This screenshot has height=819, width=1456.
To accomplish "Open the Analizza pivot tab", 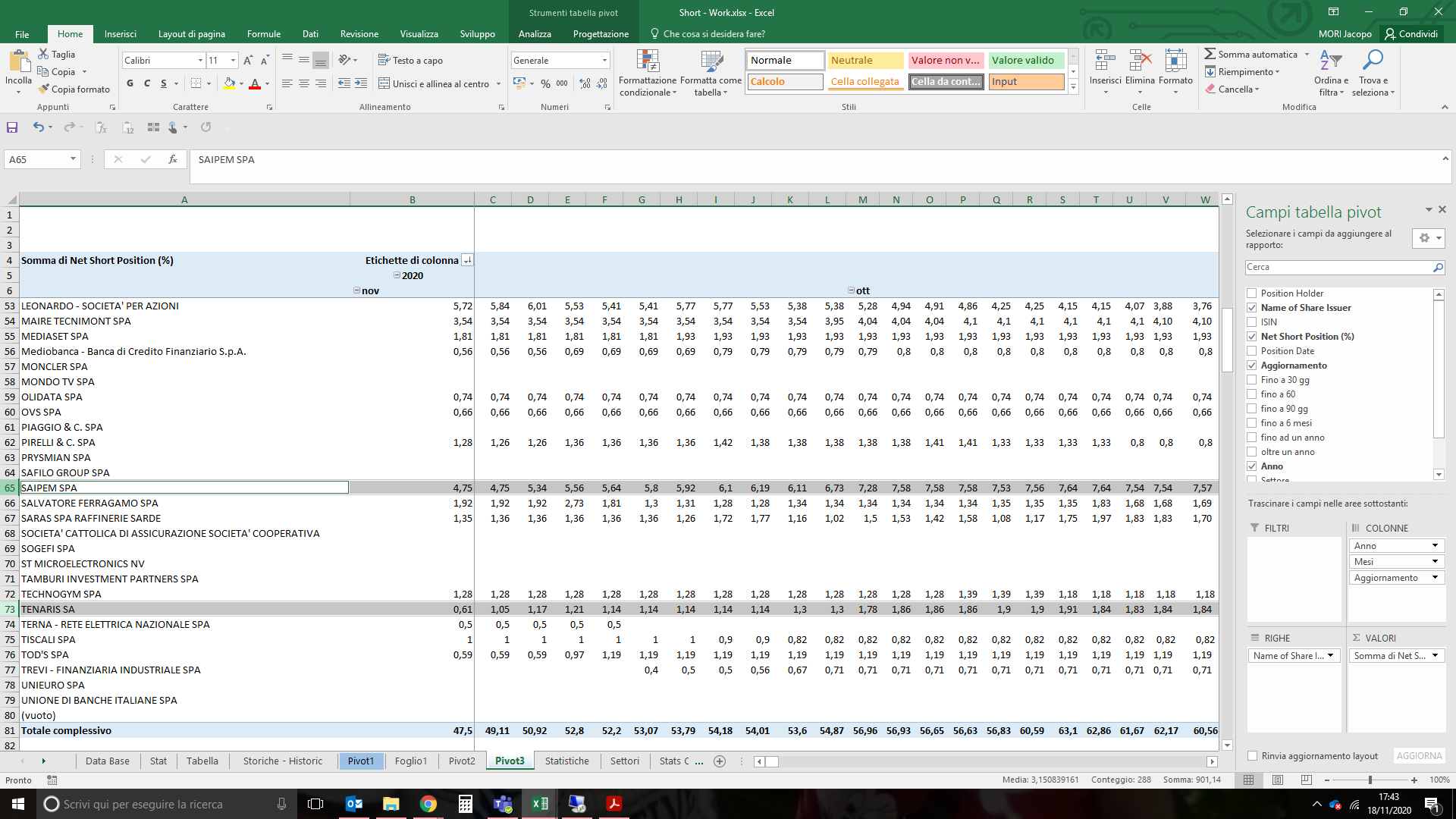I will [535, 34].
